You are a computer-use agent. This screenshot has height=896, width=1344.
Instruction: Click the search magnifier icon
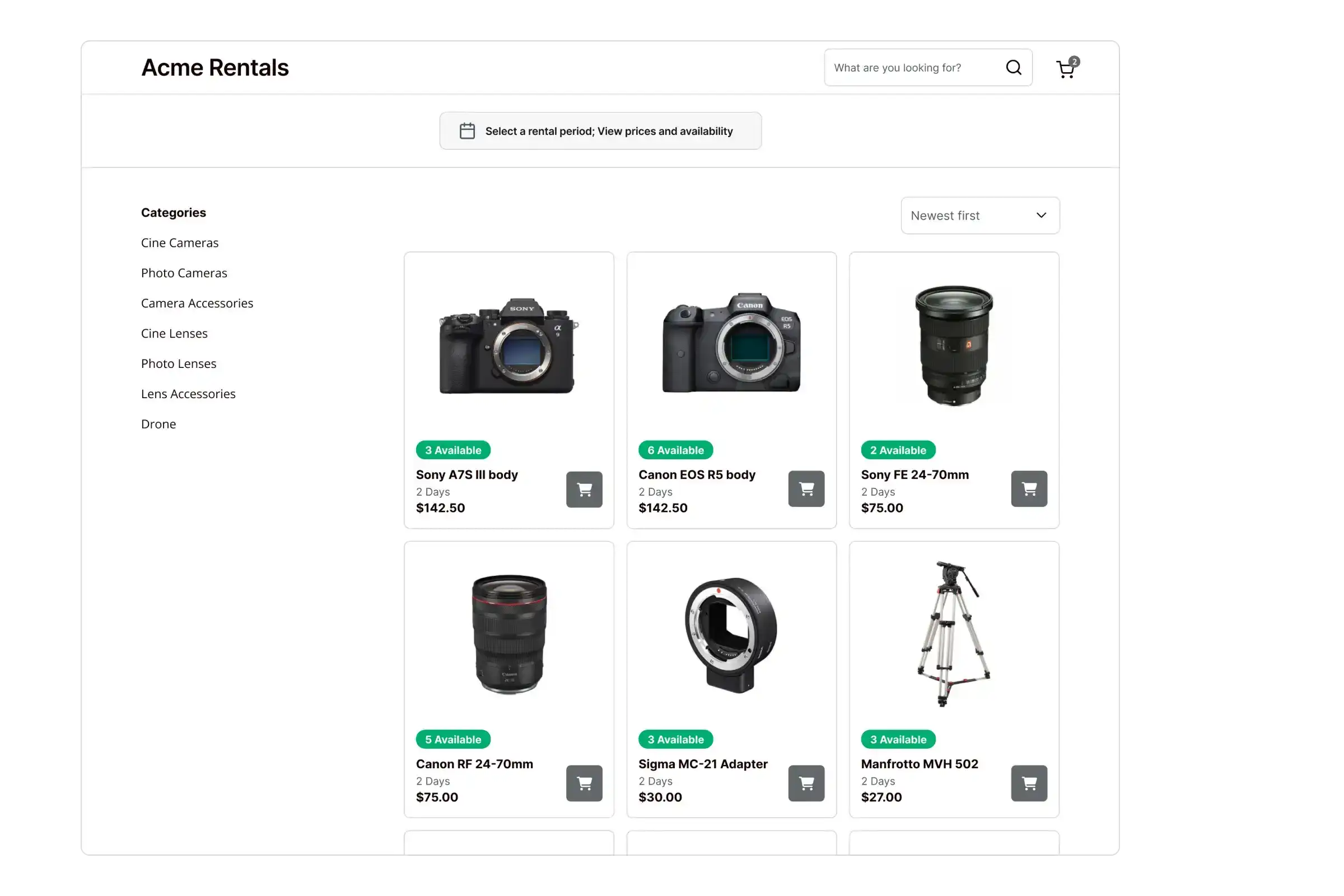[1013, 67]
